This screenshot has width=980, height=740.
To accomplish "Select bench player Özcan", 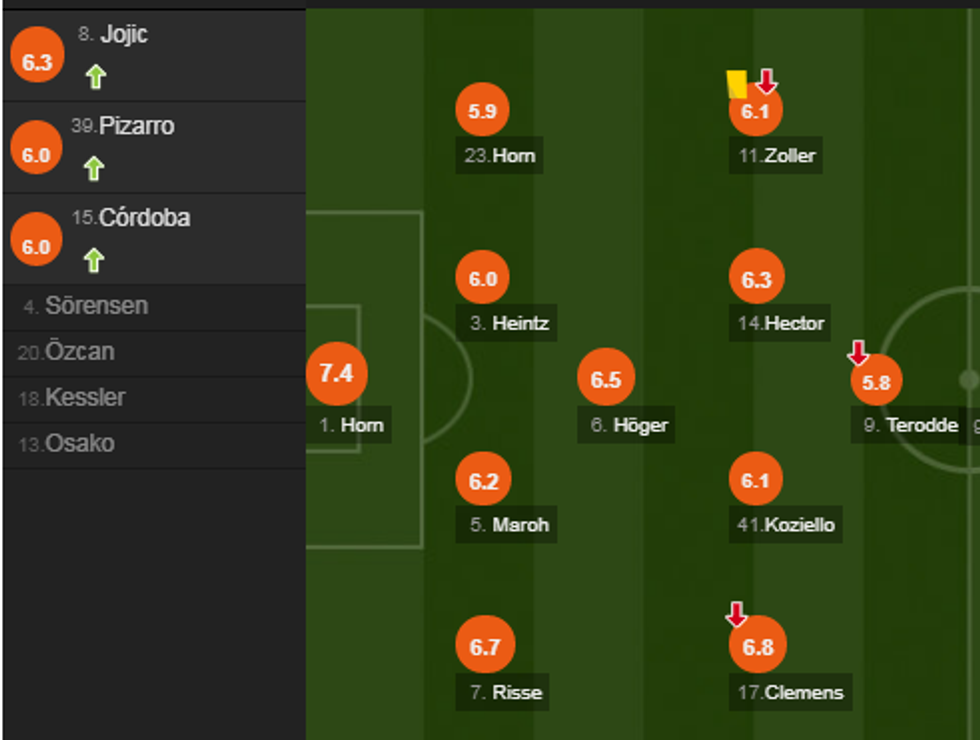I will coord(80,352).
